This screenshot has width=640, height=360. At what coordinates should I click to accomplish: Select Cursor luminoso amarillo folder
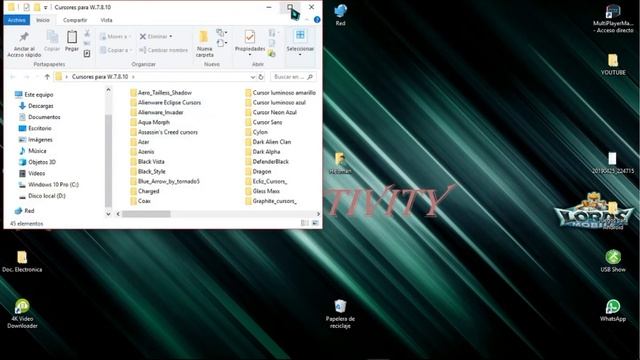(x=280, y=93)
